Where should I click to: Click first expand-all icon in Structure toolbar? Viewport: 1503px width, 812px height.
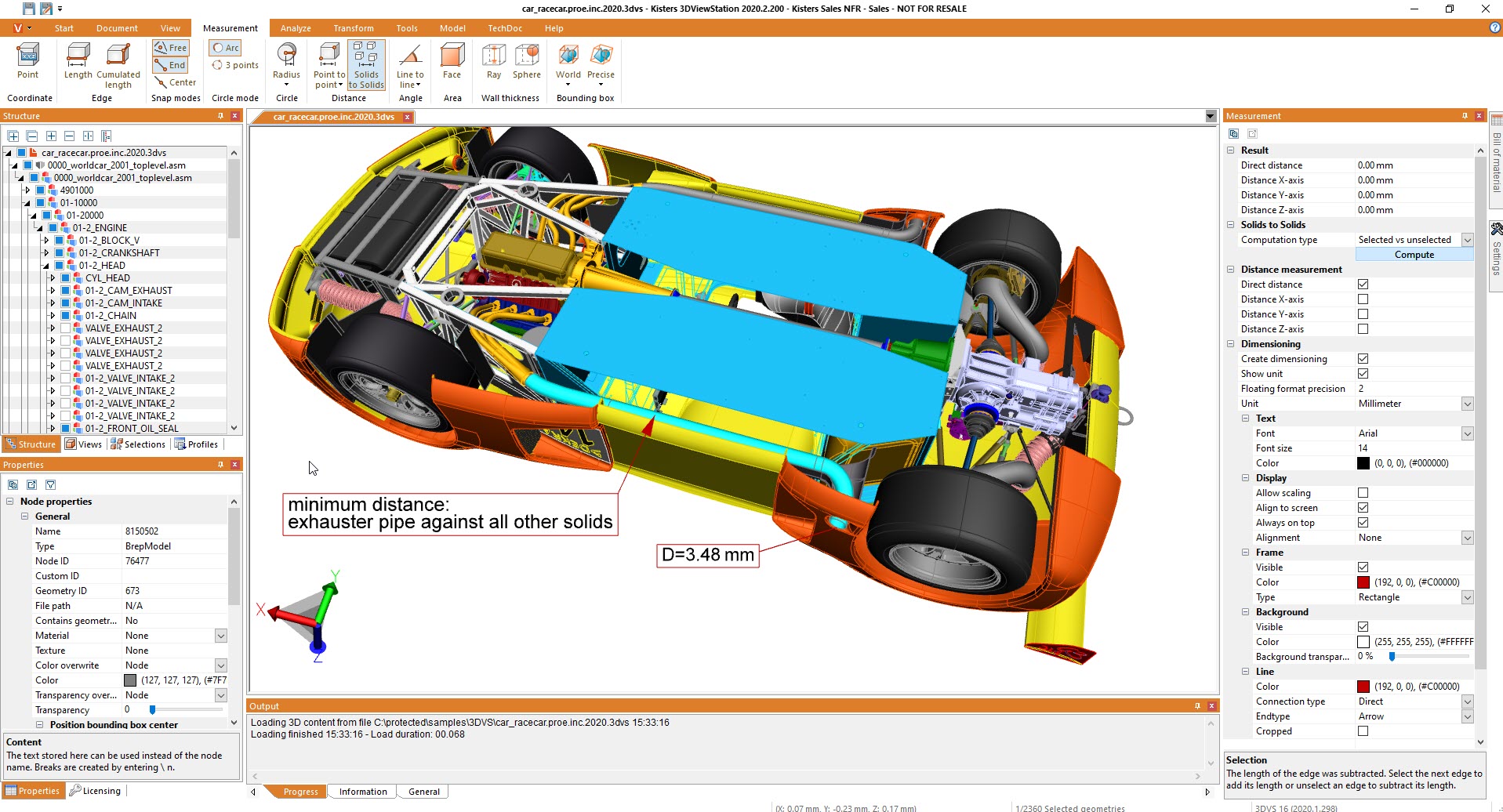tap(13, 136)
